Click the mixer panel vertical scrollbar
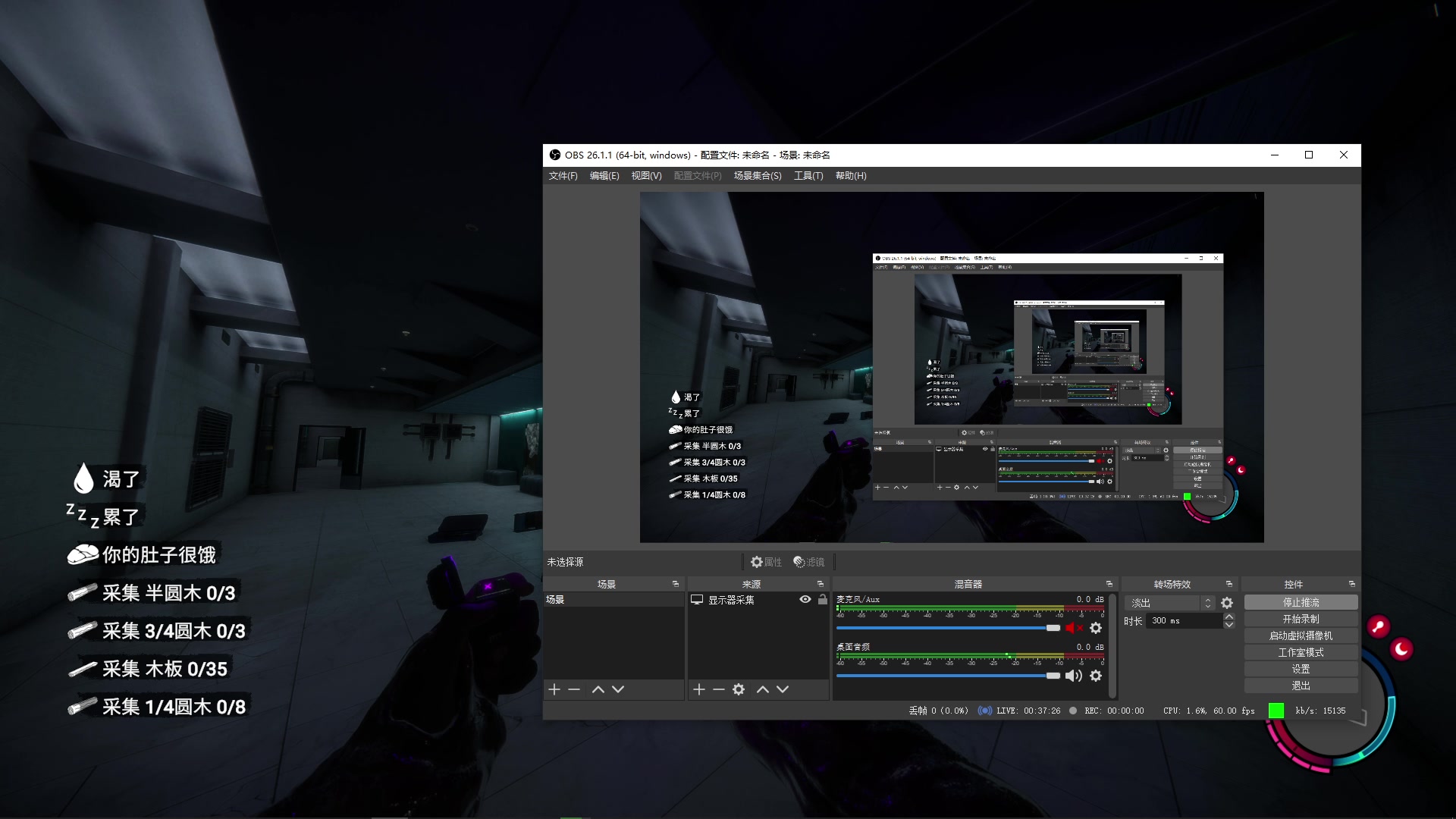The width and height of the screenshot is (1456, 819). 1112,645
